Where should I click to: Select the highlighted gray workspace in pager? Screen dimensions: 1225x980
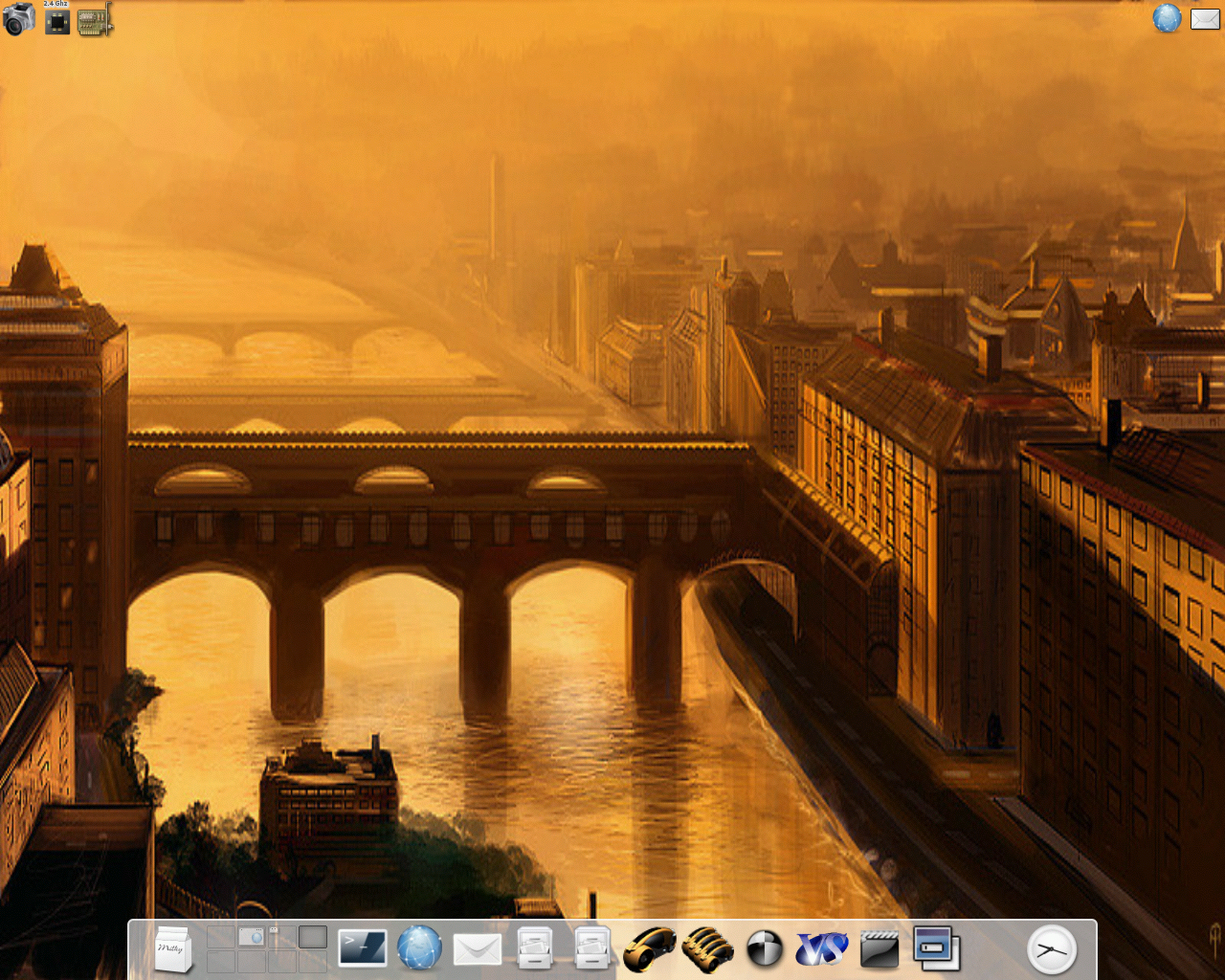(312, 937)
